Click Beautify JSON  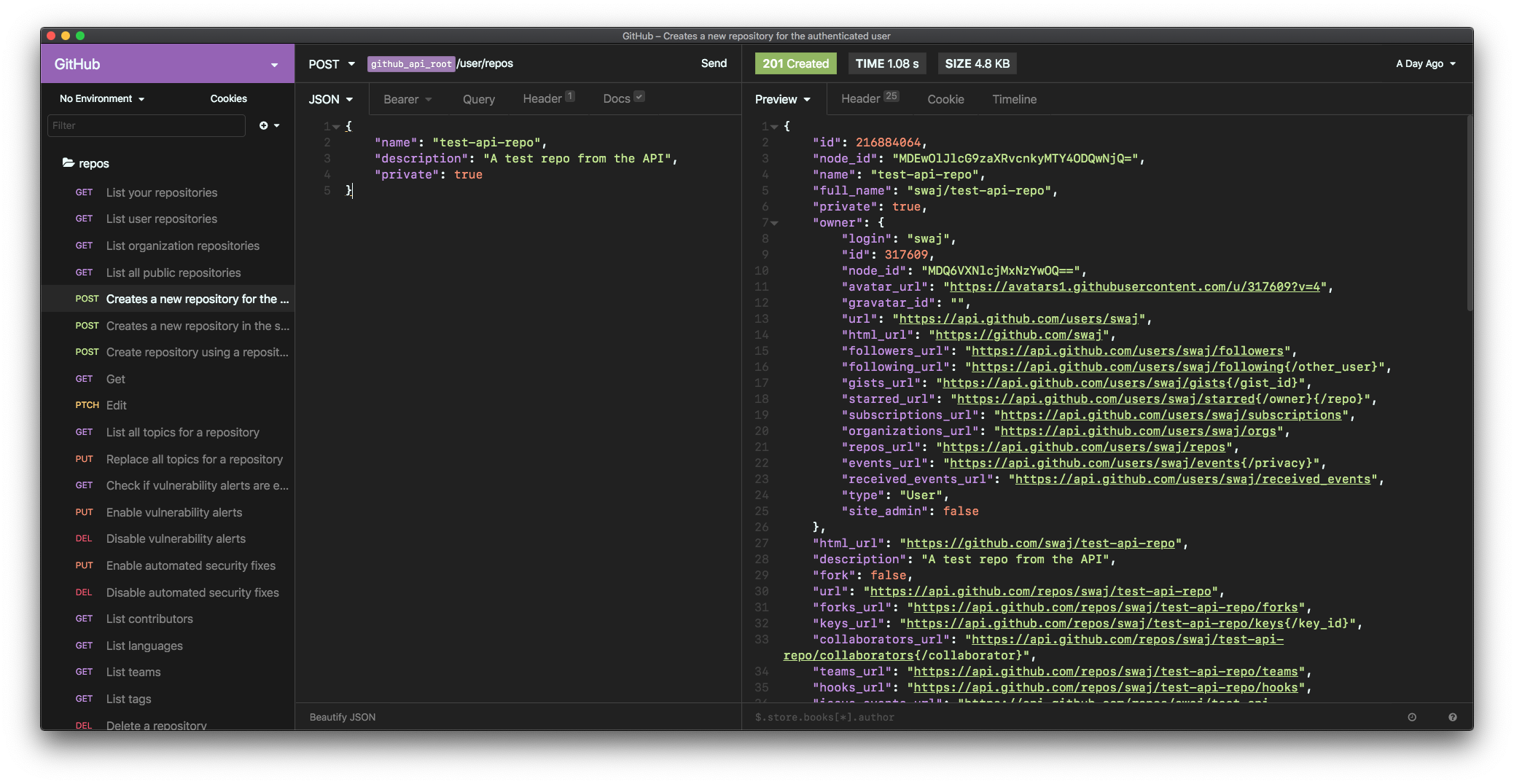(x=343, y=717)
